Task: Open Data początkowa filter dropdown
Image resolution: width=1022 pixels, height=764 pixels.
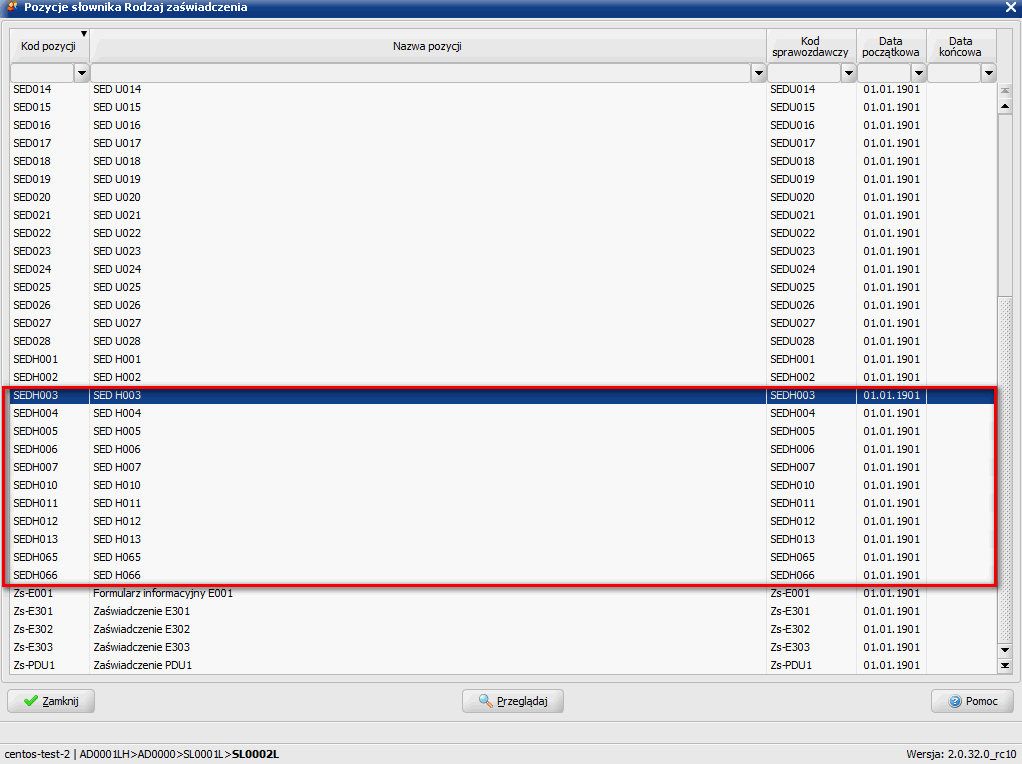Action: click(918, 73)
